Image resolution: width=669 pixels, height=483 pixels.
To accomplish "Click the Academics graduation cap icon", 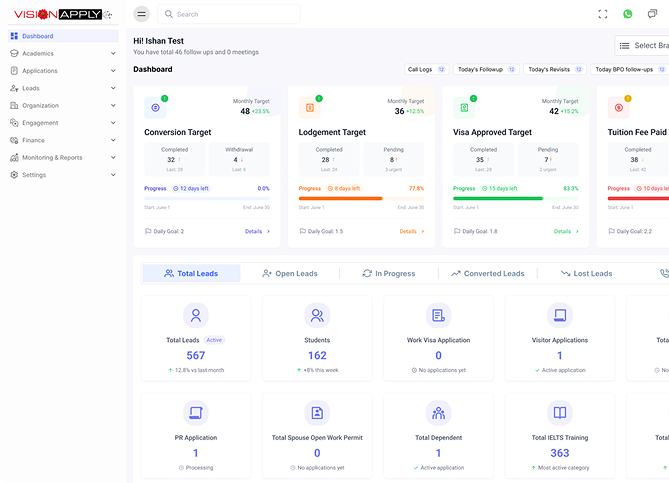I will coord(14,53).
